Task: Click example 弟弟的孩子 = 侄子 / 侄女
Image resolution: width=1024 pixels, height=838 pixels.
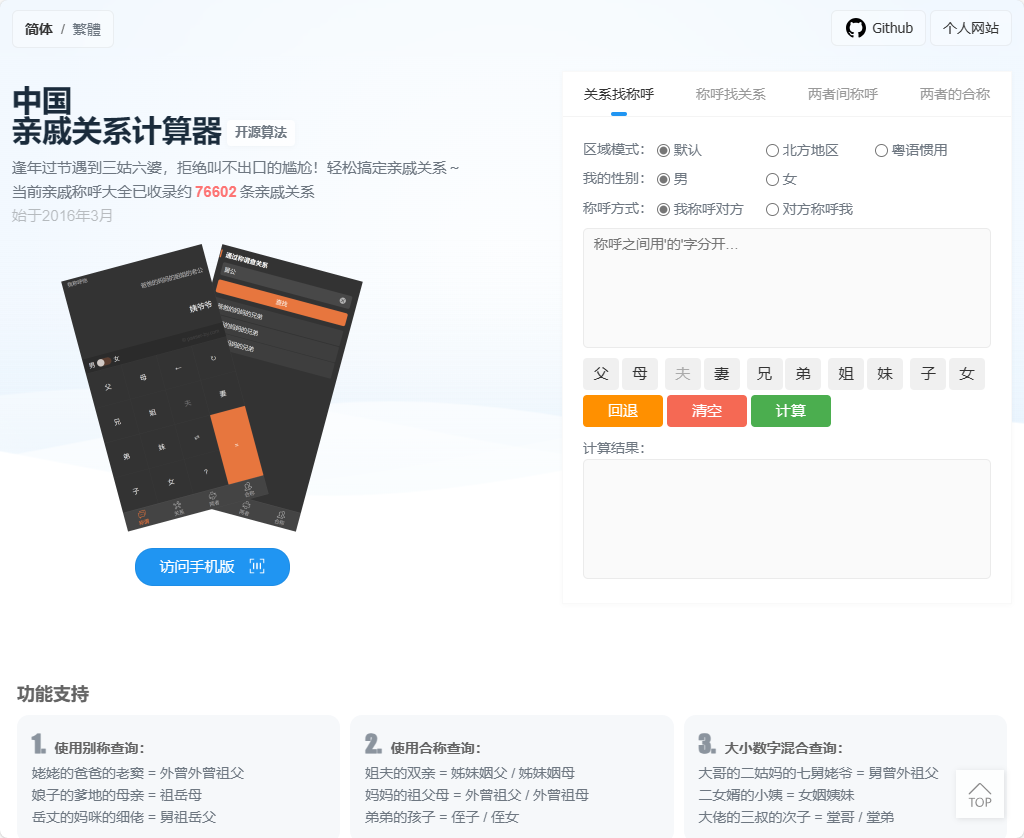Action: pyautogui.click(x=441, y=817)
